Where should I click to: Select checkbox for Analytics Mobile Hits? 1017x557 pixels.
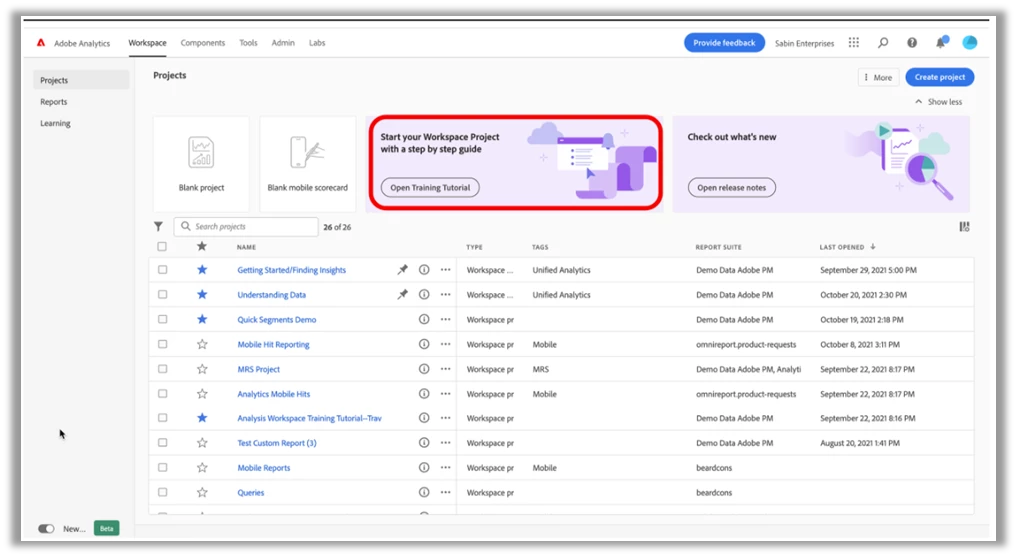pyautogui.click(x=163, y=394)
